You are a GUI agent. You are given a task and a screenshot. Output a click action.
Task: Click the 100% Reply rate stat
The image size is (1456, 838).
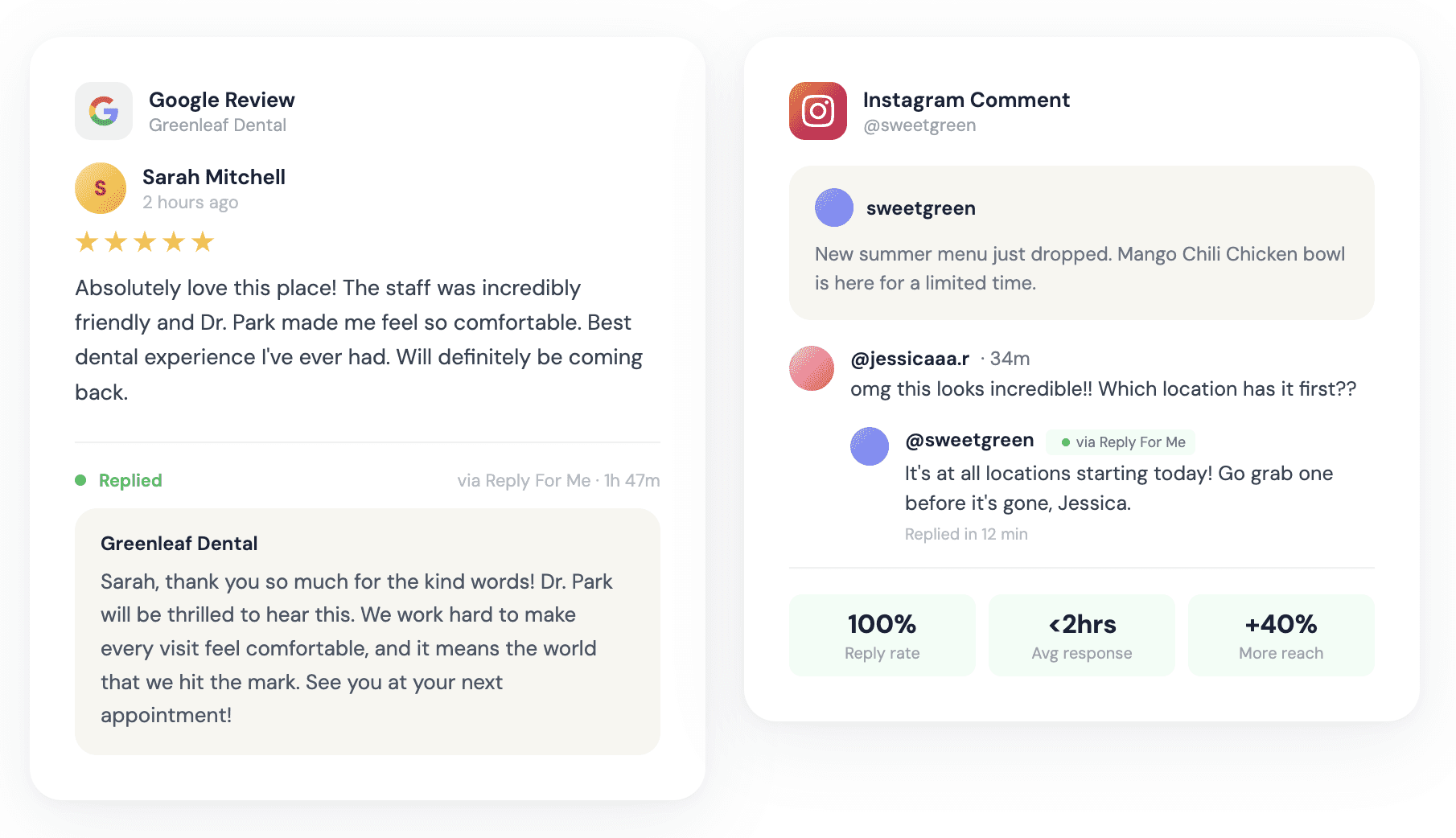(882, 635)
